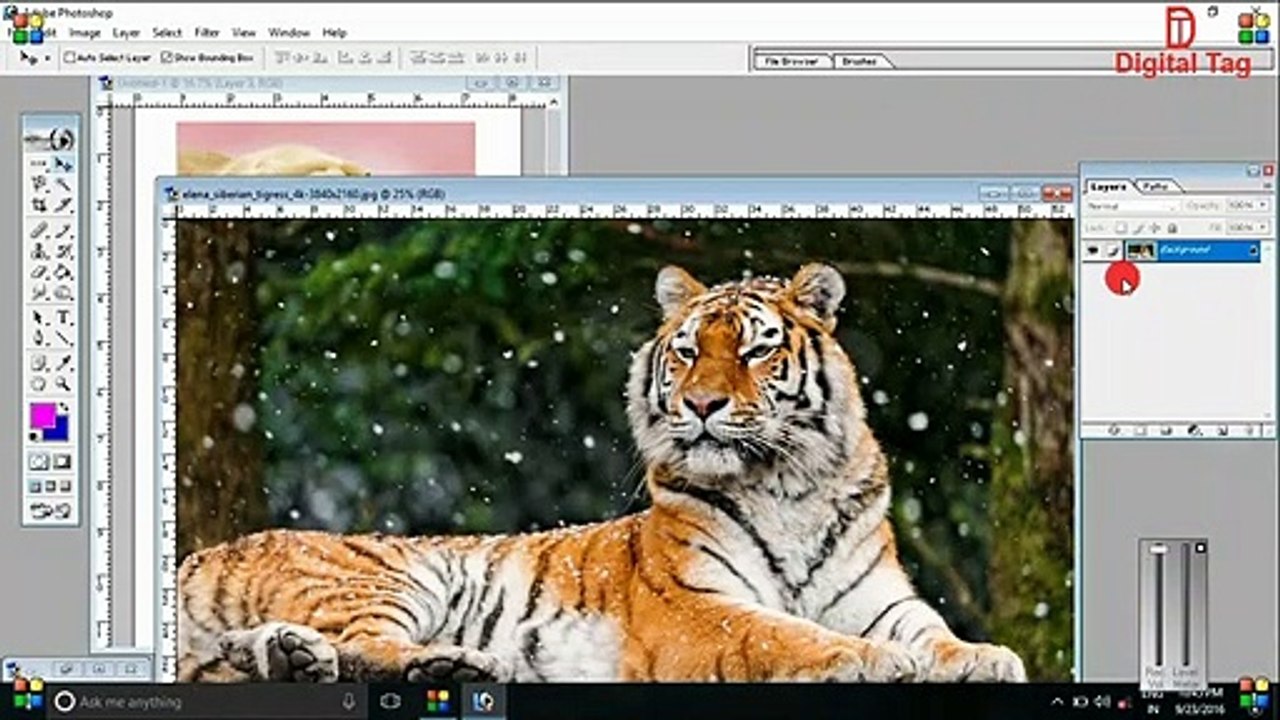The width and height of the screenshot is (1280, 720).
Task: Open the Help menu
Action: point(334,33)
